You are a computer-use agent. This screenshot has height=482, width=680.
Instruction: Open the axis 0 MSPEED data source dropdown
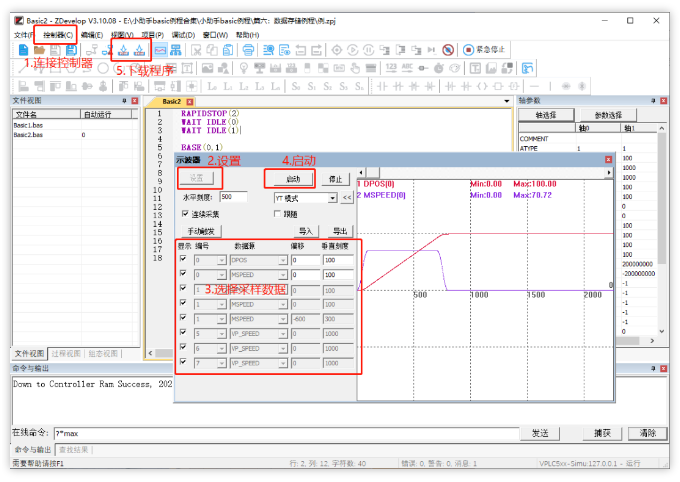(283, 275)
